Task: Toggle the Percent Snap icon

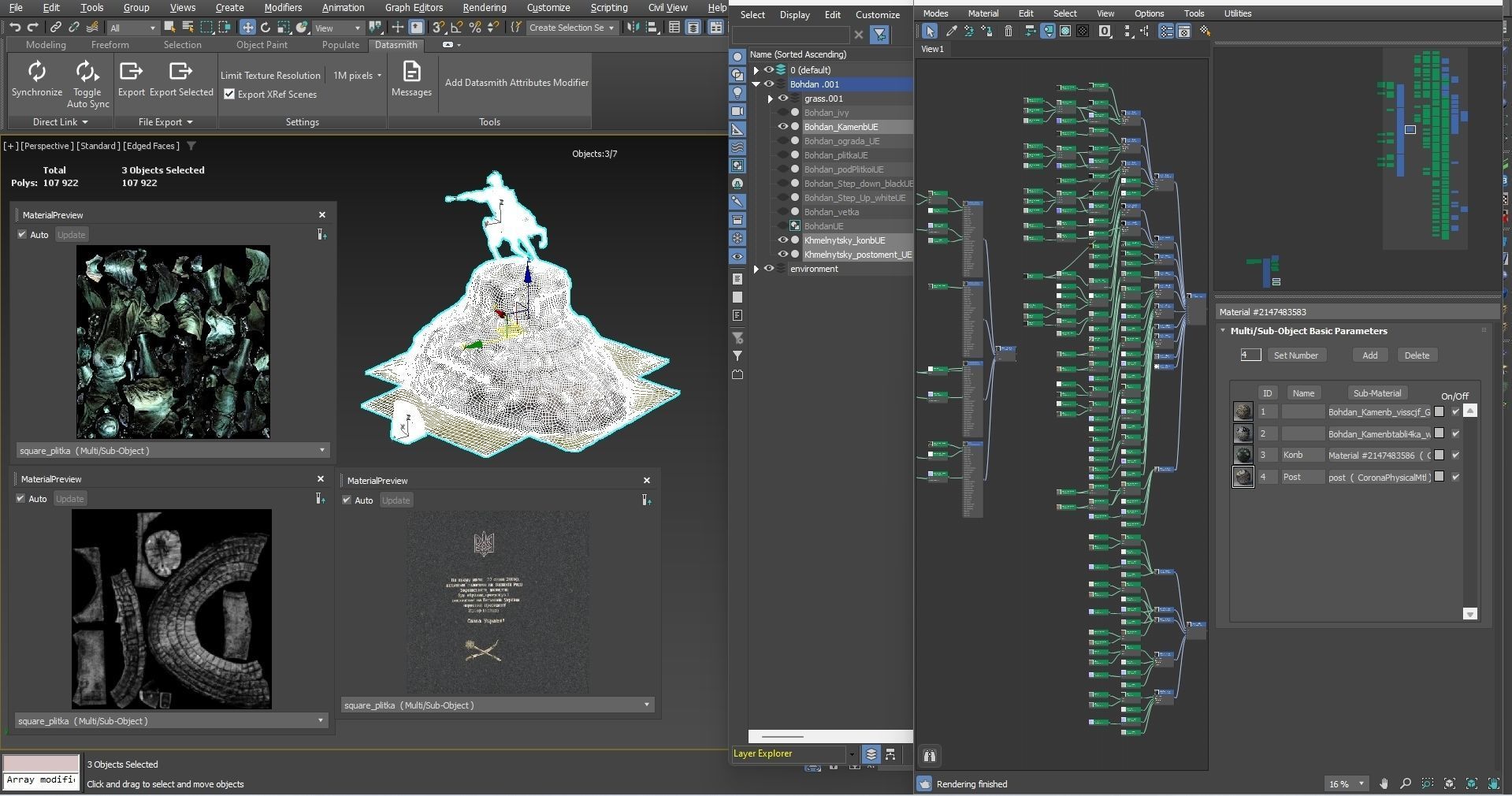Action: tap(475, 28)
